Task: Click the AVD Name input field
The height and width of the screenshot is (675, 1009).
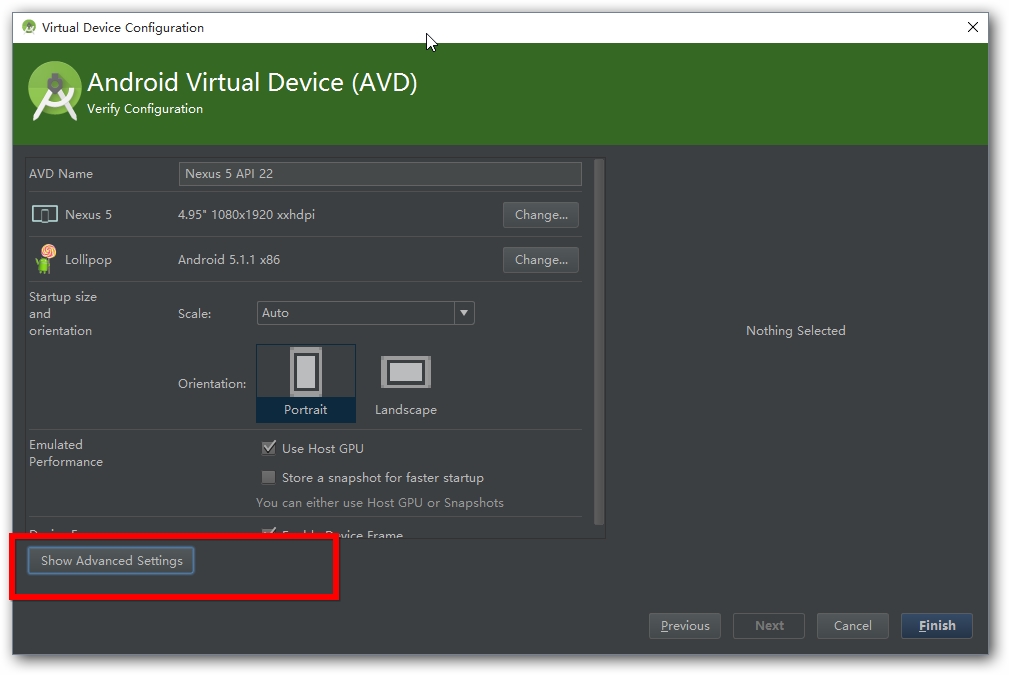Action: [x=380, y=174]
